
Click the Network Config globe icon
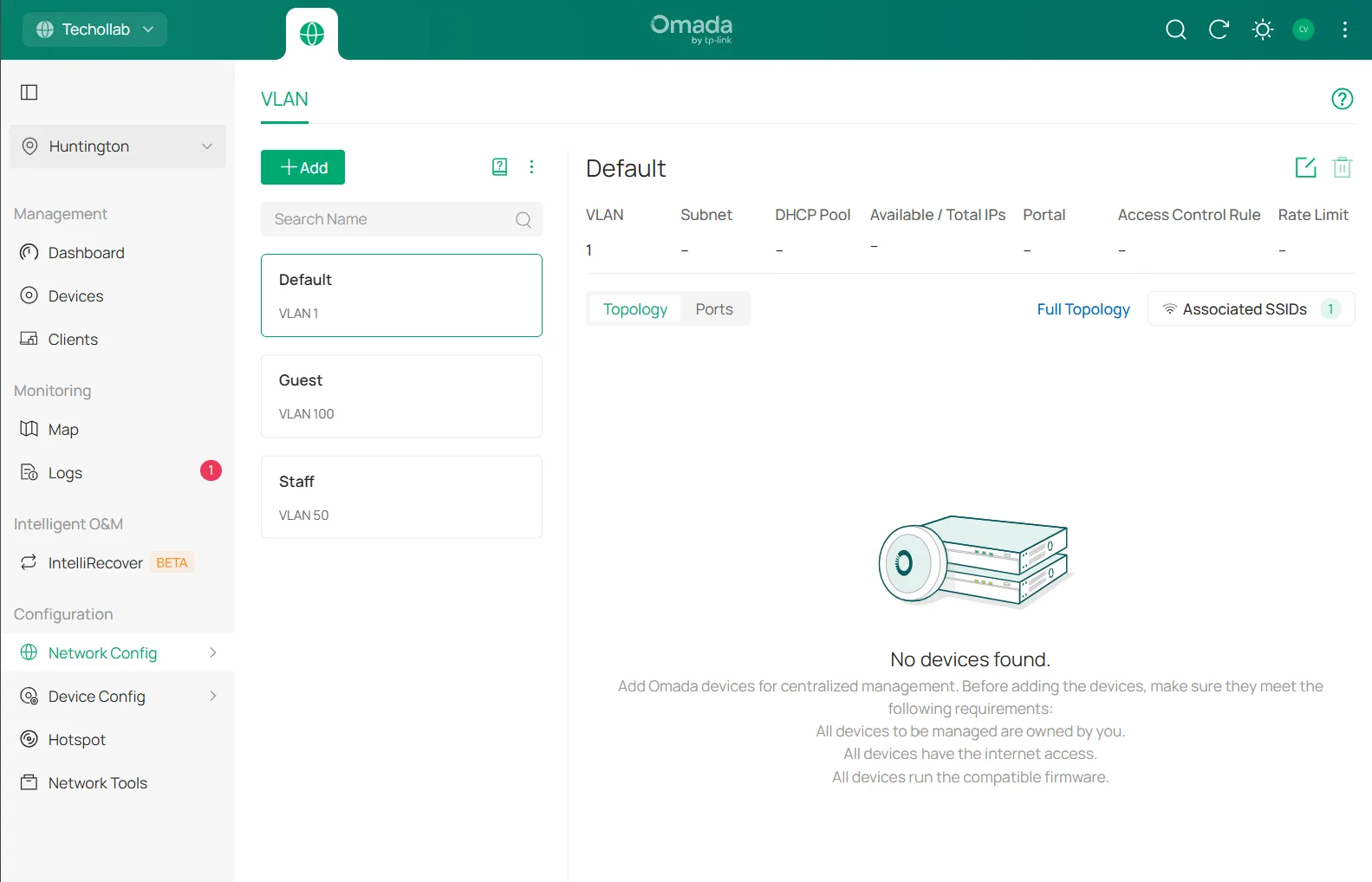coord(29,652)
